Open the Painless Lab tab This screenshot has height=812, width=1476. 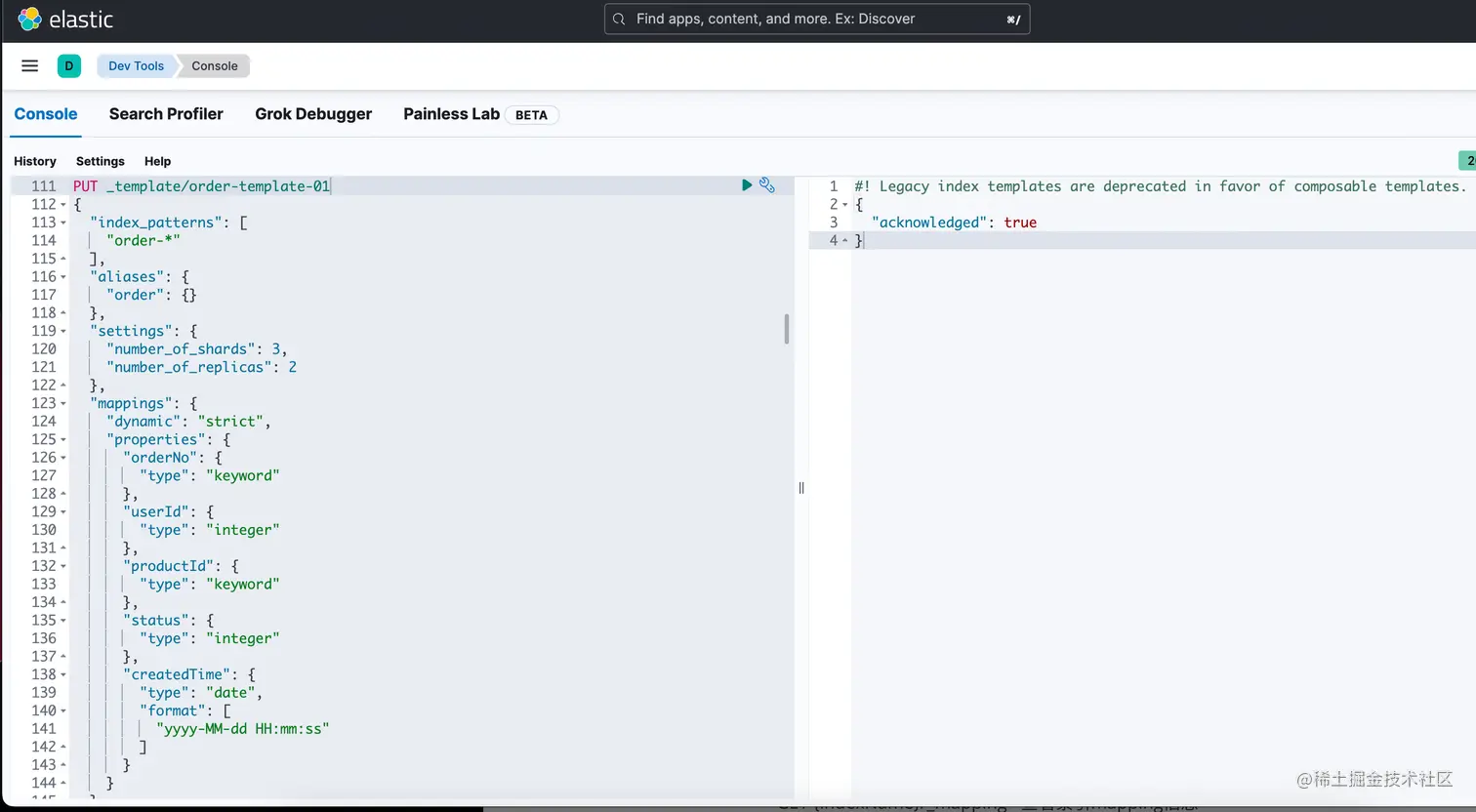(x=451, y=114)
